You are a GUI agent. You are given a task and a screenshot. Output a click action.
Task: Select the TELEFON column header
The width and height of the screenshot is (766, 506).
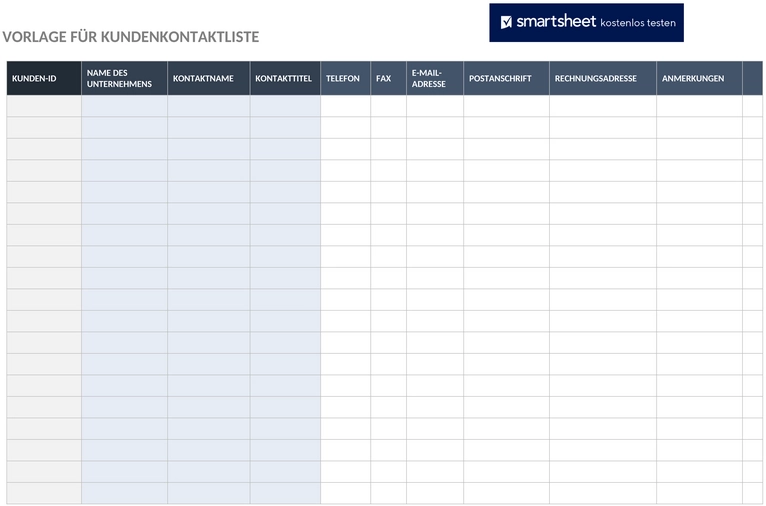[346, 78]
